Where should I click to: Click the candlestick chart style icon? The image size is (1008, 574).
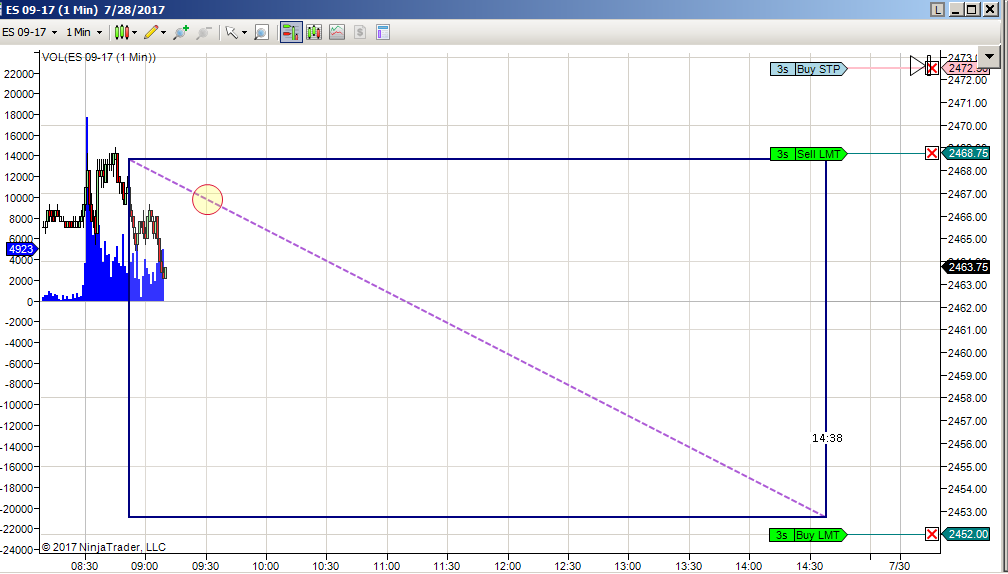click(x=122, y=32)
